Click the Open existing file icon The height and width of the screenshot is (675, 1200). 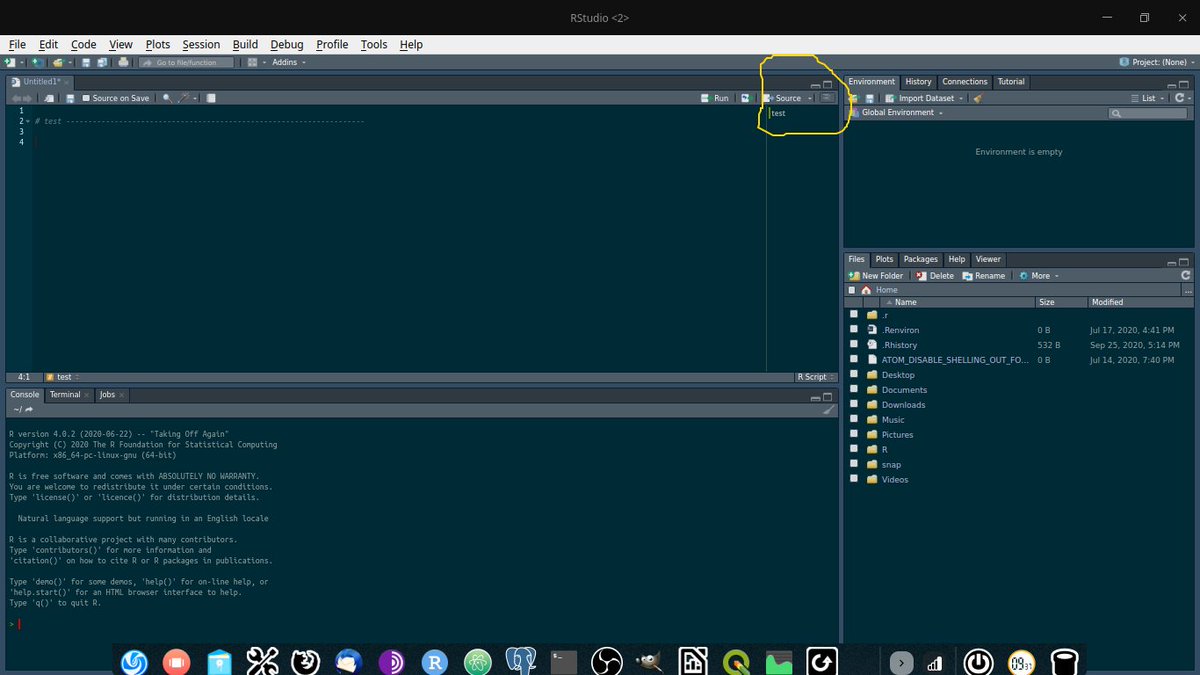[58, 62]
